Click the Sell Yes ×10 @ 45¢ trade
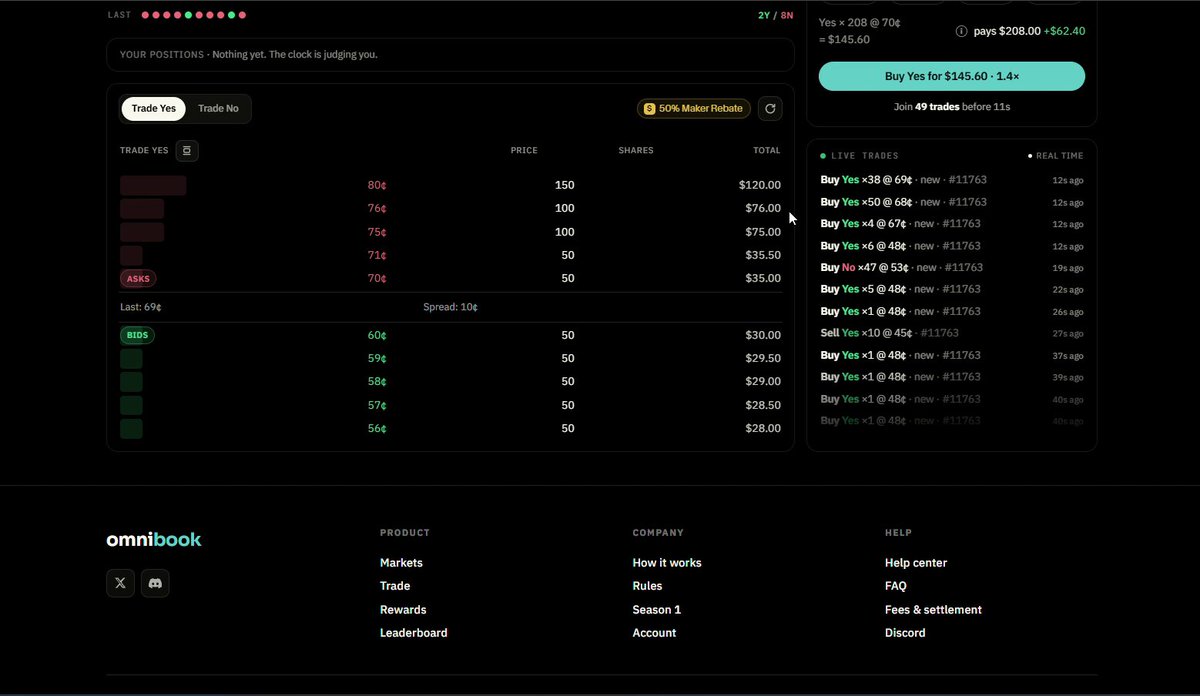Image resolution: width=1200 pixels, height=696 pixels. point(951,333)
